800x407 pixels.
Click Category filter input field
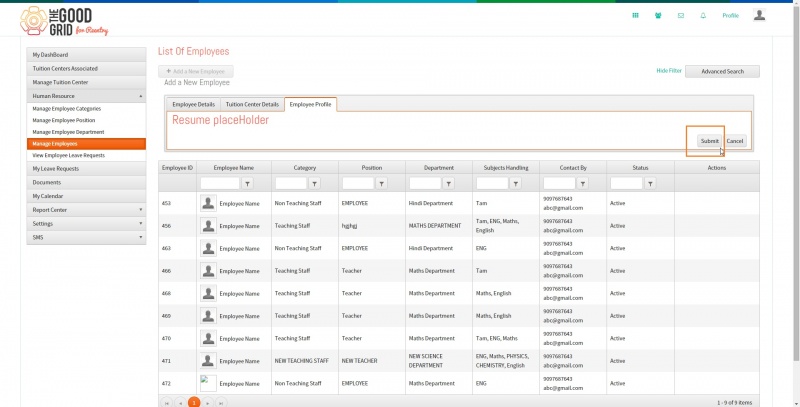pyautogui.click(x=291, y=183)
